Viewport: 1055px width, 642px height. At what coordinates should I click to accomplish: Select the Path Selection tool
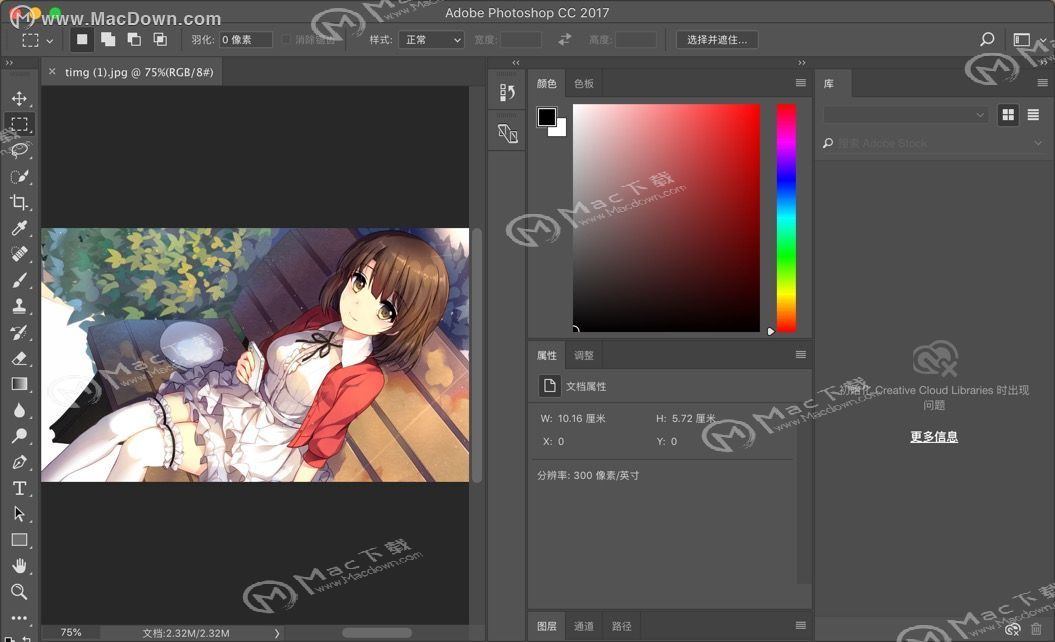coord(19,513)
